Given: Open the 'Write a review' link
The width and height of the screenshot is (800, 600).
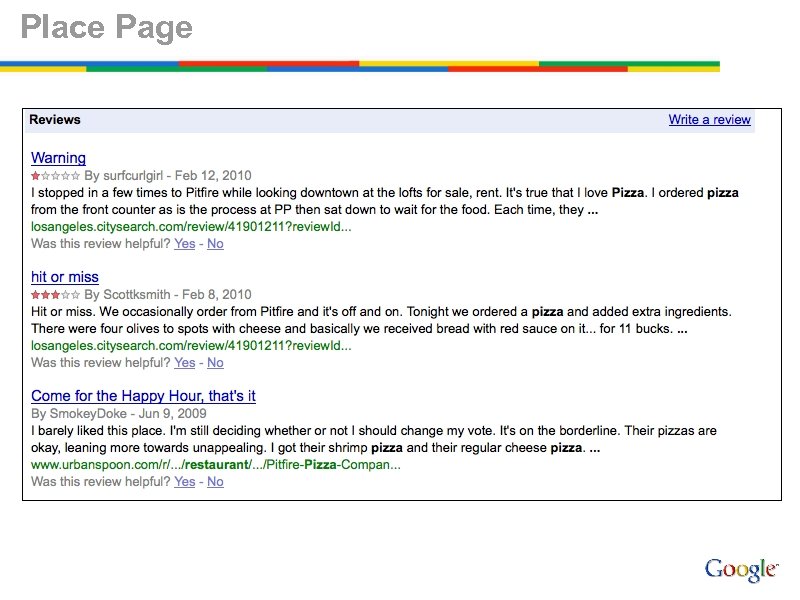Looking at the screenshot, I should coord(709,119).
